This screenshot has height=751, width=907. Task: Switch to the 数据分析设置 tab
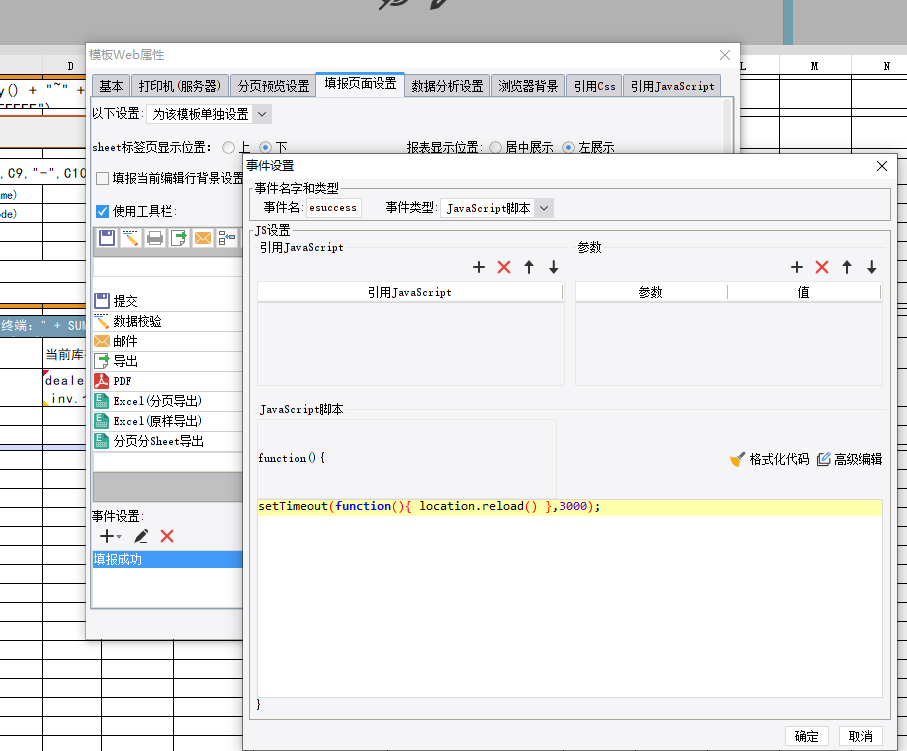pyautogui.click(x=447, y=86)
